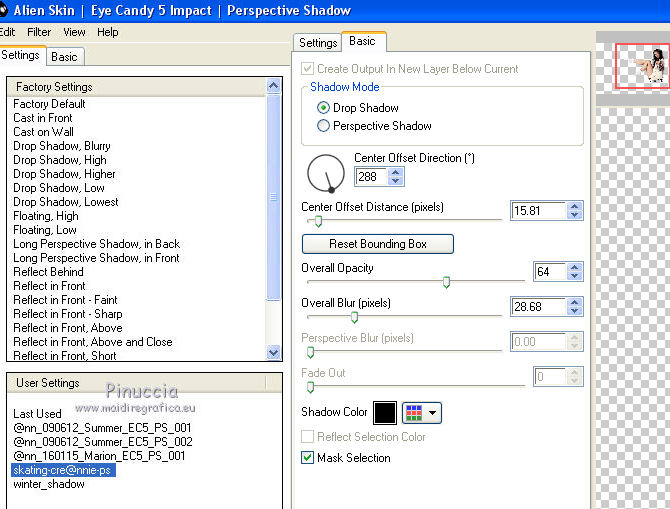Click the preview navigator thumbnail
This screenshot has width=670, height=509.
coord(642,65)
